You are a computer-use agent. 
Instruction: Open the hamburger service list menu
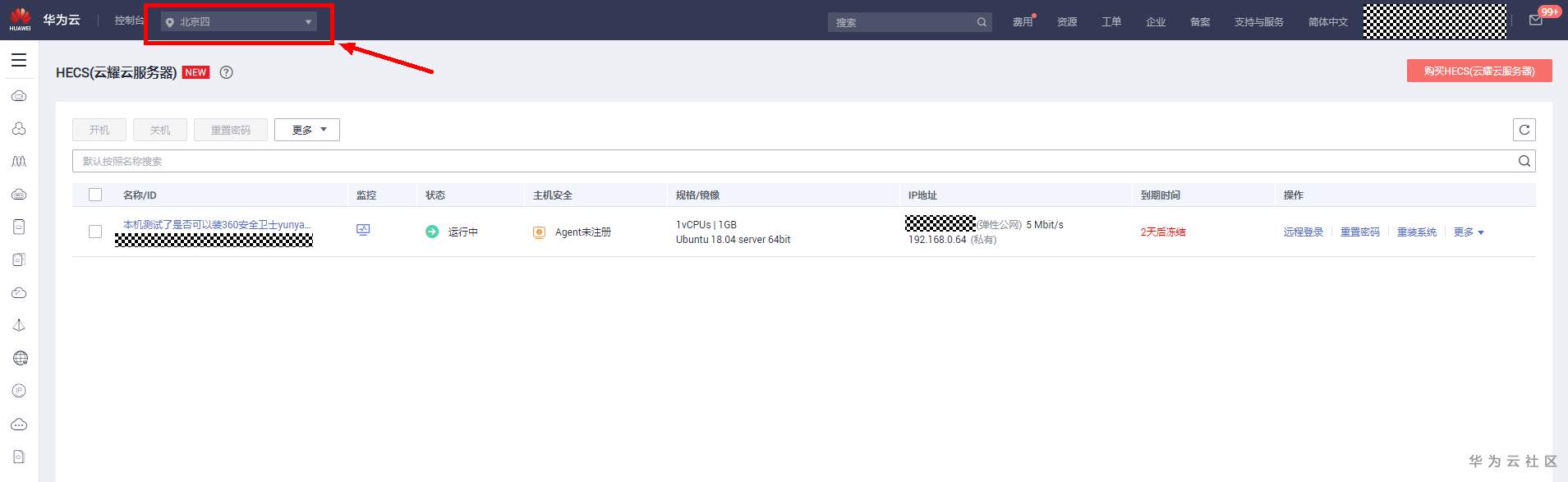[19, 60]
